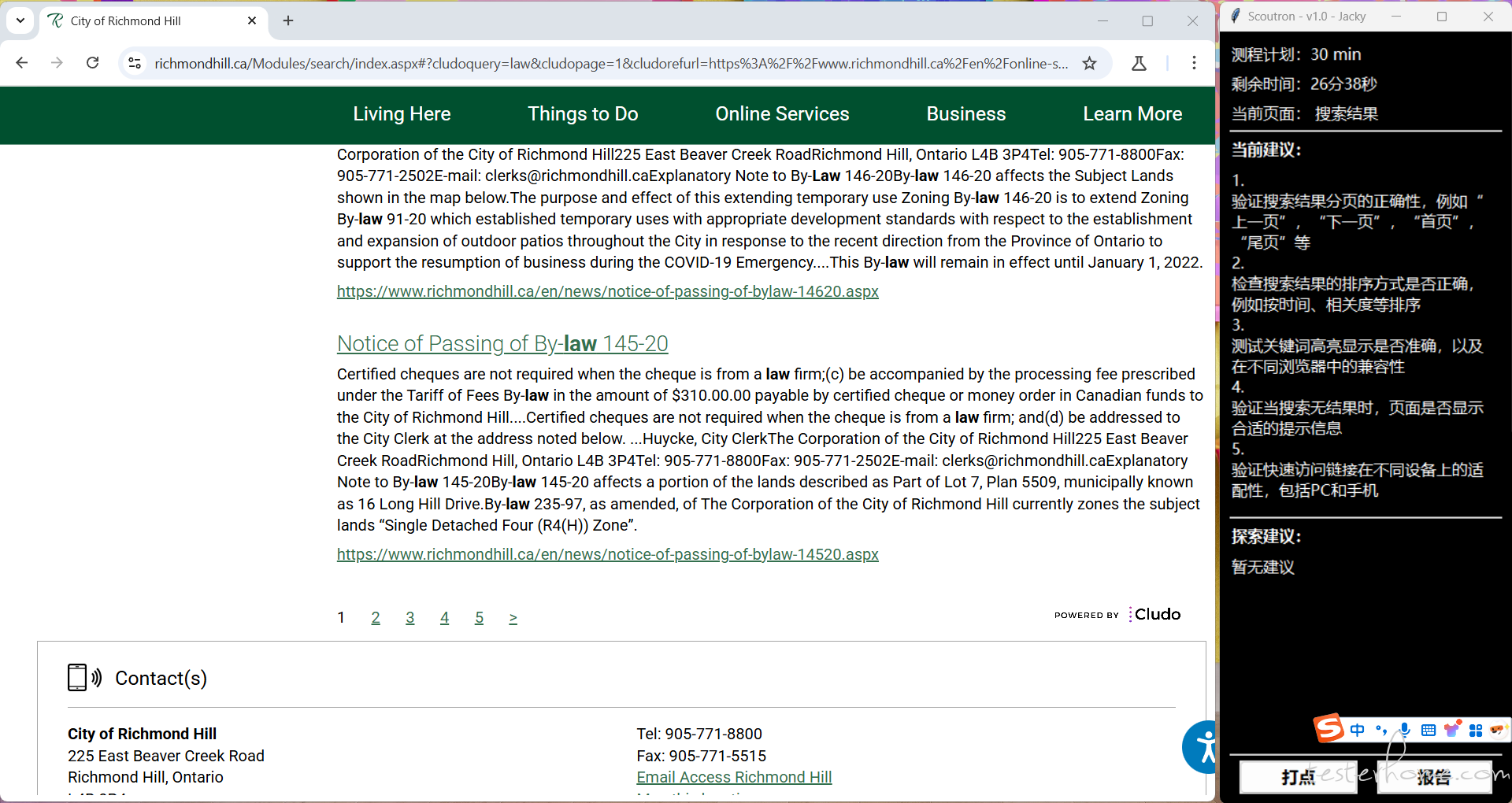Open the Sogou soft keyboard icon
The width and height of the screenshot is (1512, 803).
[x=1429, y=730]
